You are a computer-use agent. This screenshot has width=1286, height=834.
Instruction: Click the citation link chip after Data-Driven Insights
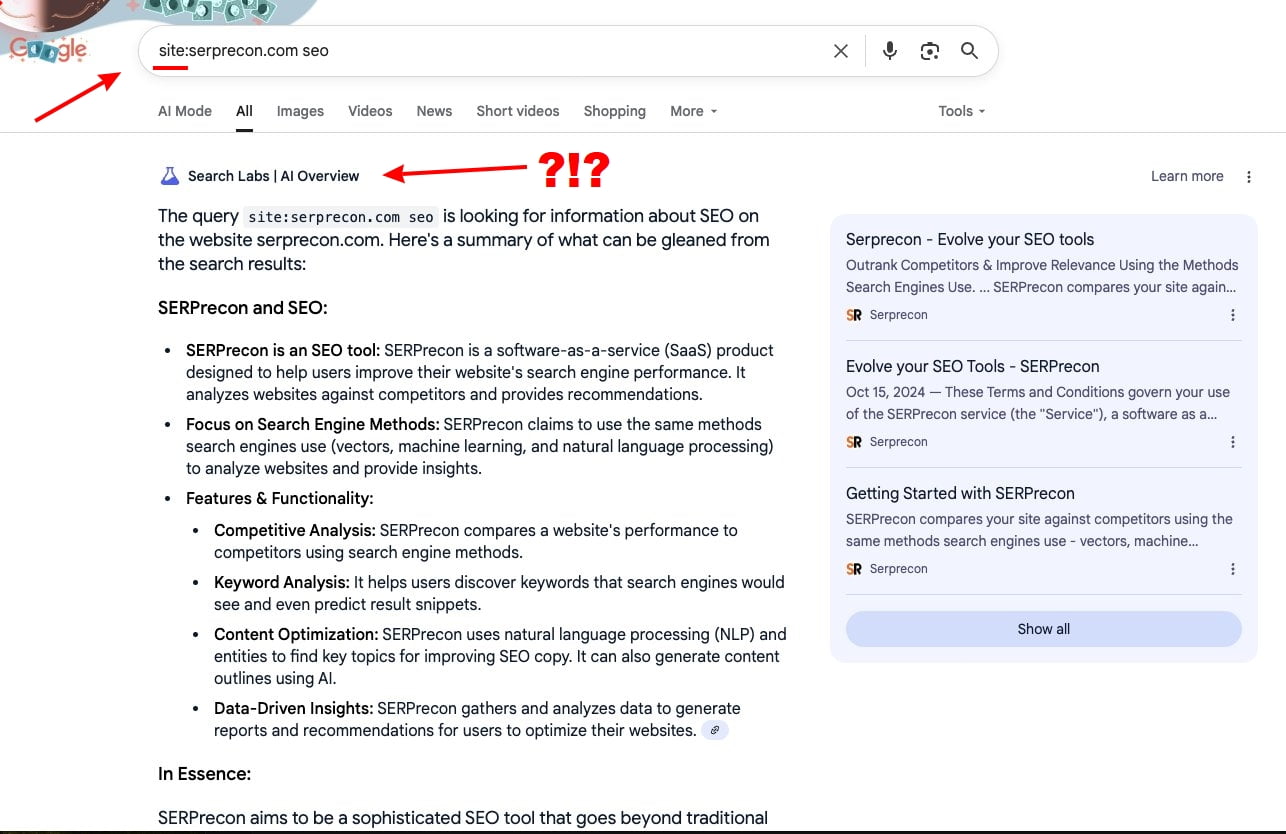pos(715,730)
